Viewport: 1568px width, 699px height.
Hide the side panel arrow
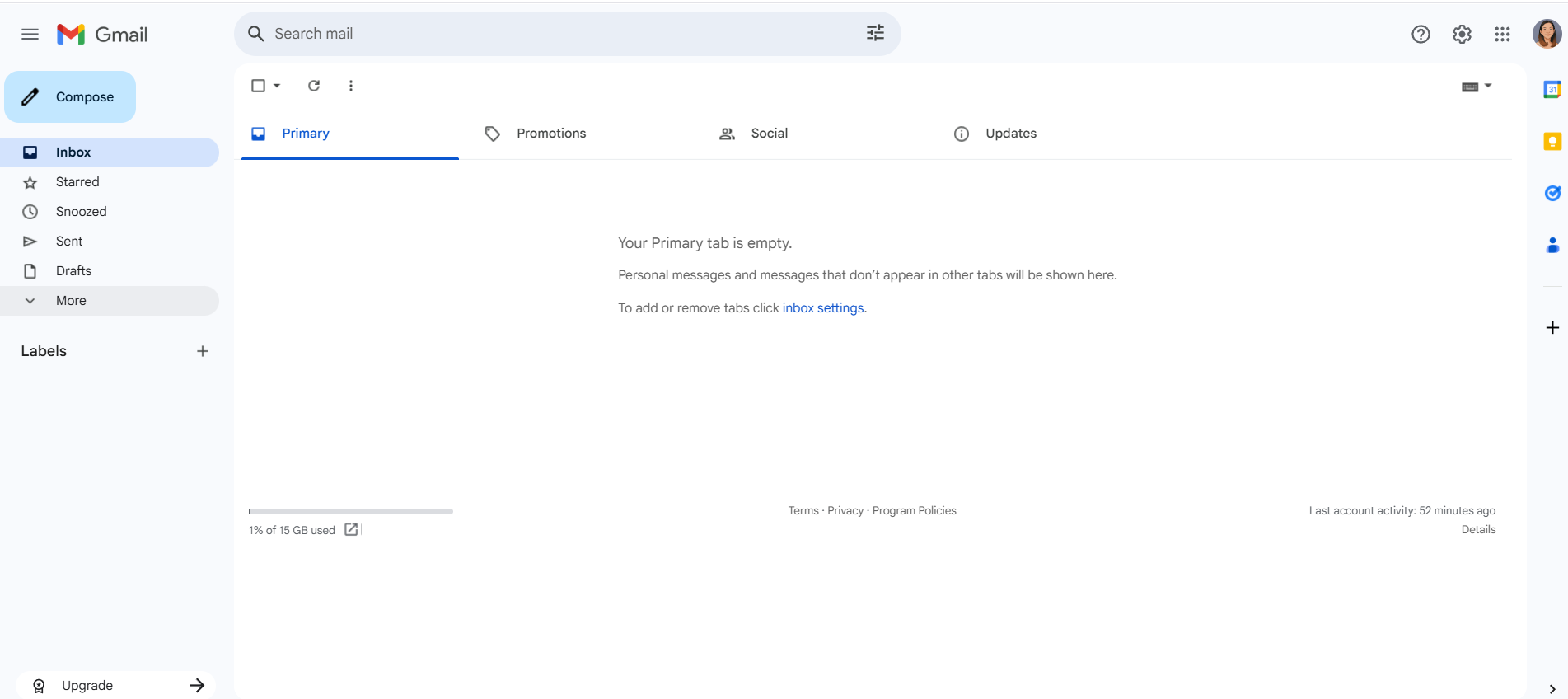1552,688
